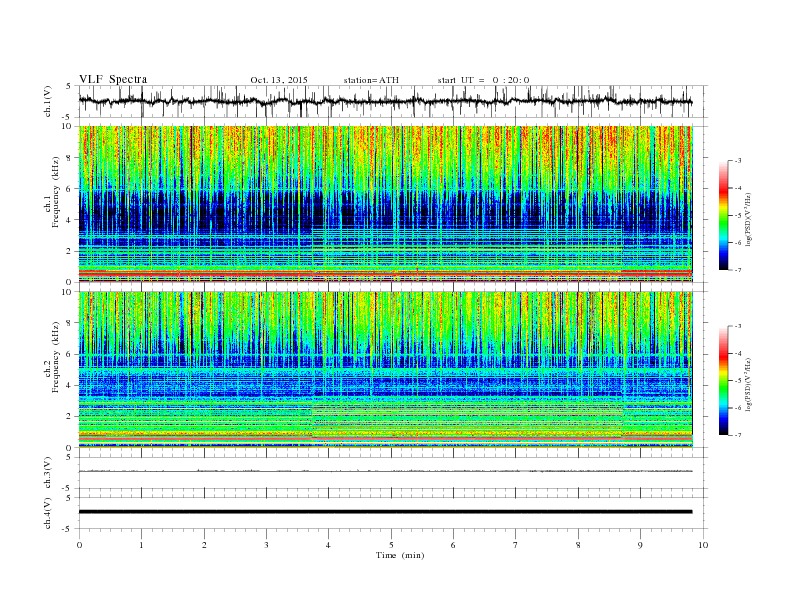Click the "4" kHz tick on ch.1 frequency axis
The width and height of the screenshot is (792, 612).
tap(69, 220)
